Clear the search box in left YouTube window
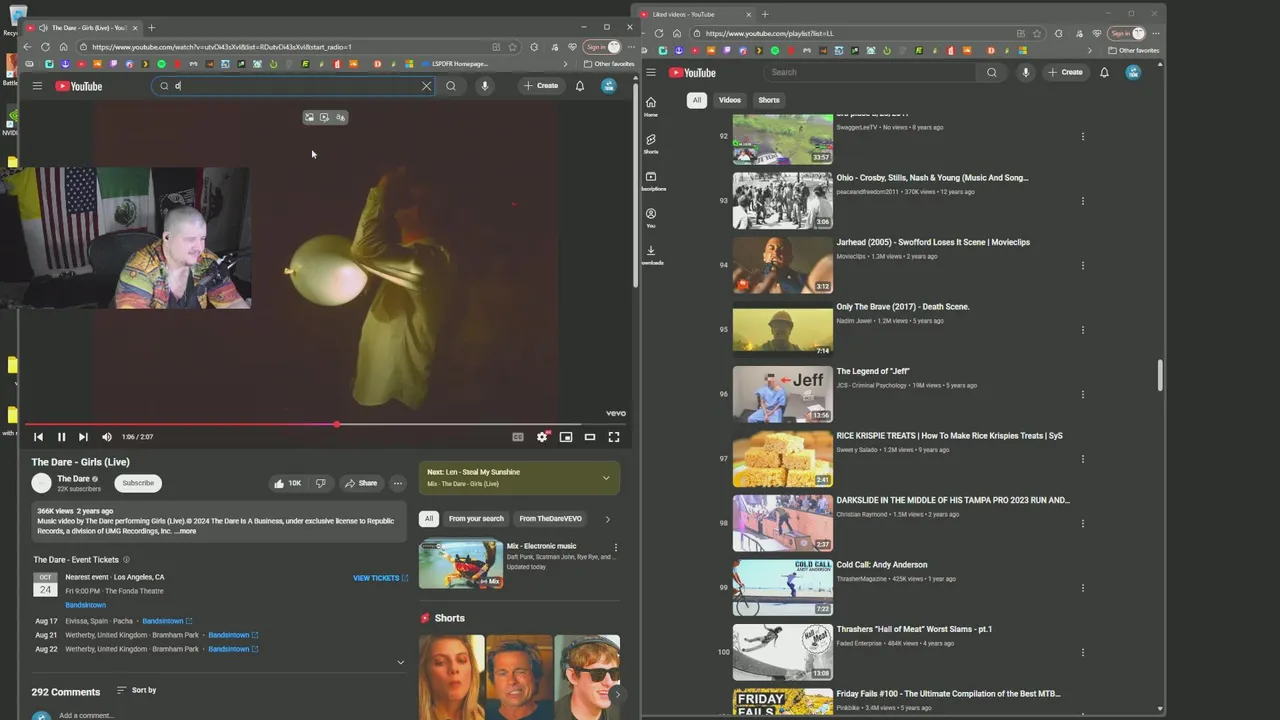The image size is (1280, 720). 426,86
